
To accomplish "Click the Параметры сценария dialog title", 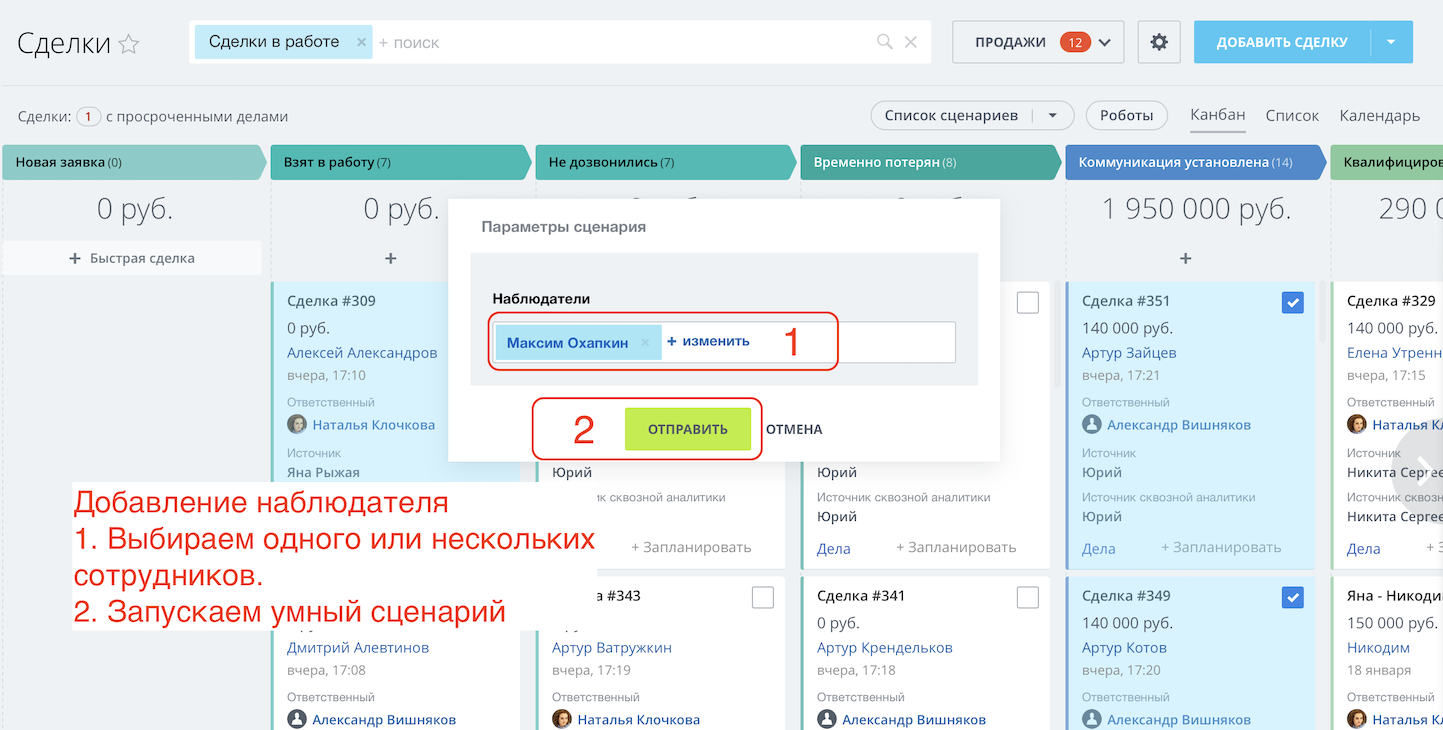I will (x=564, y=227).
